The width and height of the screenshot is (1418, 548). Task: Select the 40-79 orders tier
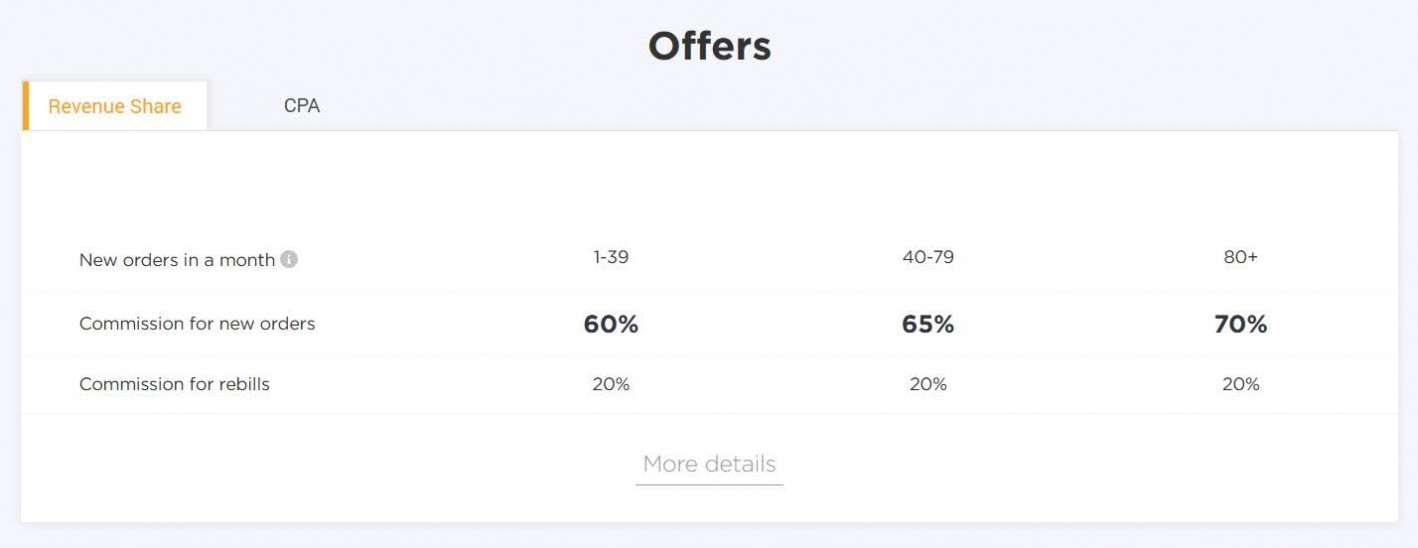[x=928, y=257]
